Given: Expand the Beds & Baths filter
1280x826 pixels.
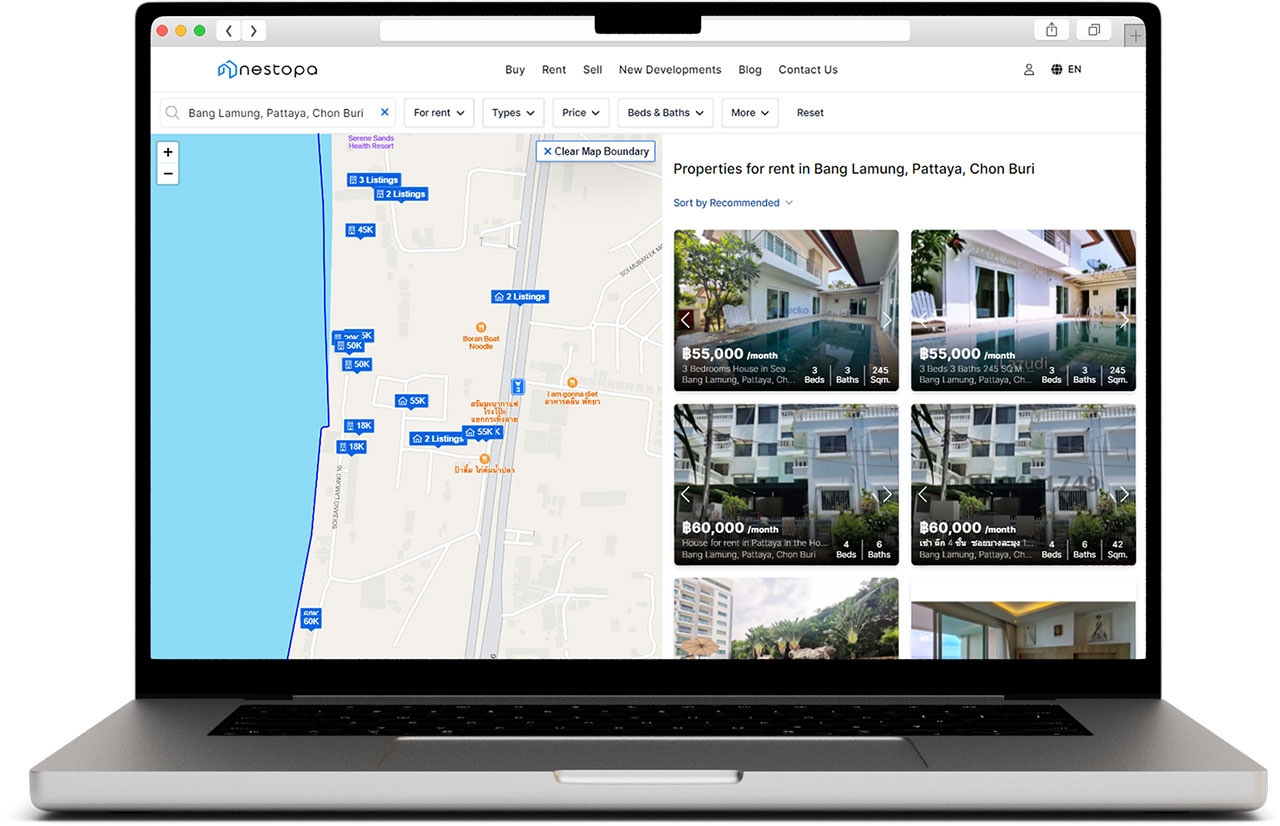Looking at the screenshot, I should coord(665,113).
